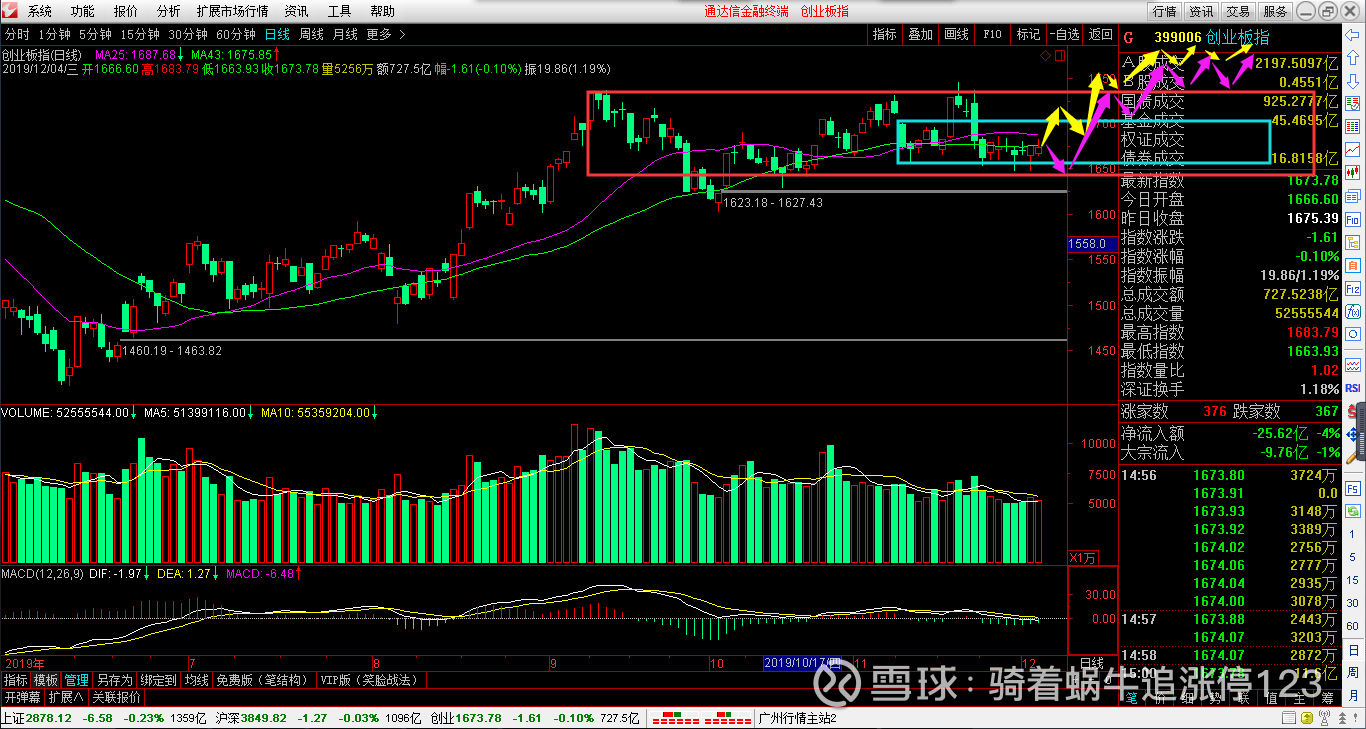
Task: Toggle the '-自选' watchlist button
Action: tap(1065, 34)
